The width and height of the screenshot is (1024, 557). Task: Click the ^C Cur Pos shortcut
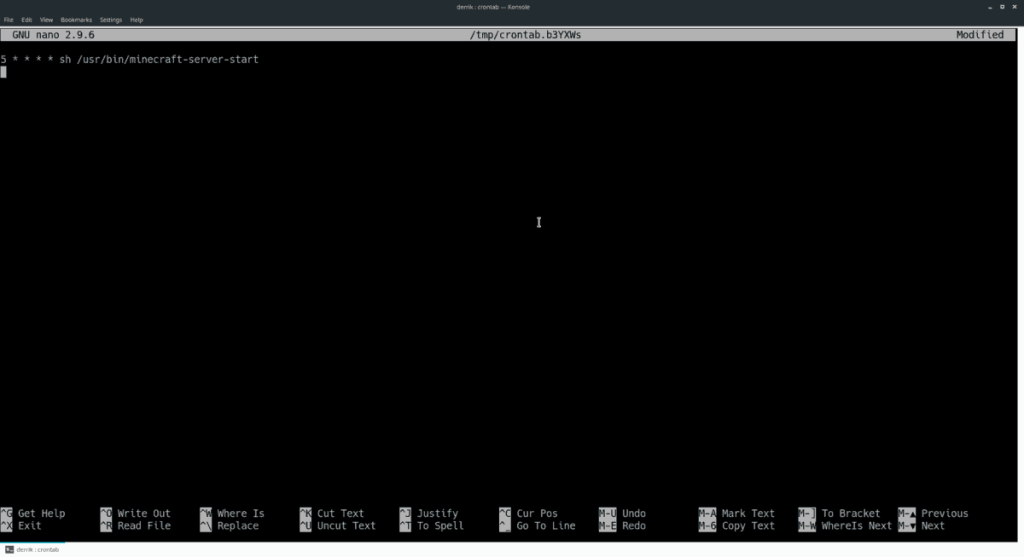click(x=528, y=514)
